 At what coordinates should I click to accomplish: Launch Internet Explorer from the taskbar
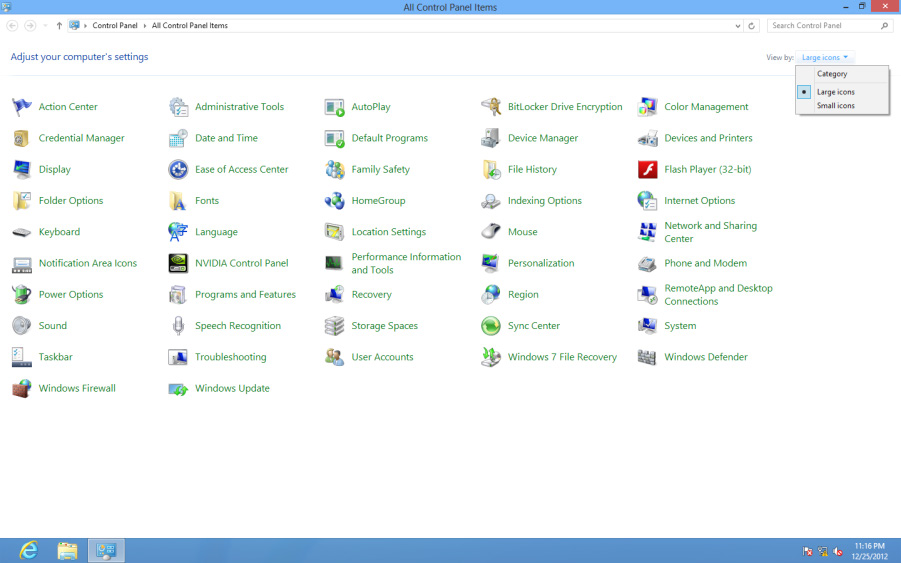pyautogui.click(x=28, y=550)
